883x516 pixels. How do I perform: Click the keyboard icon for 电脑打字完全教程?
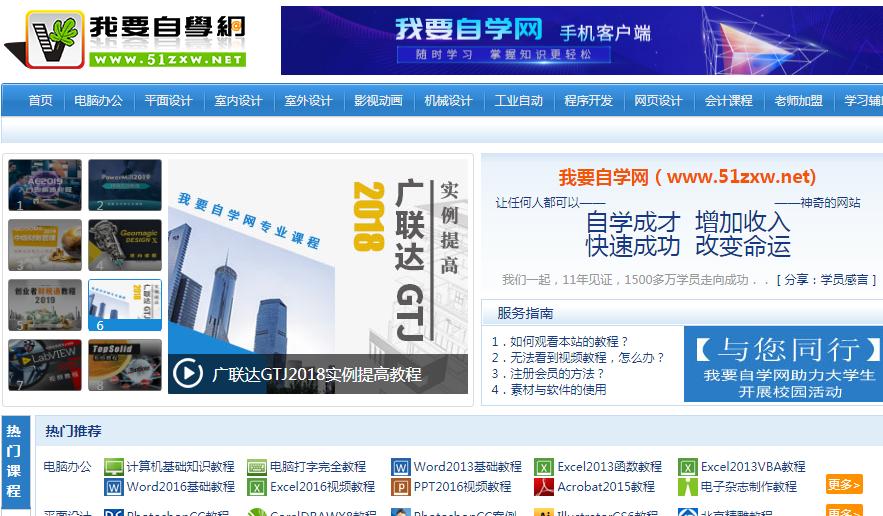(257, 467)
